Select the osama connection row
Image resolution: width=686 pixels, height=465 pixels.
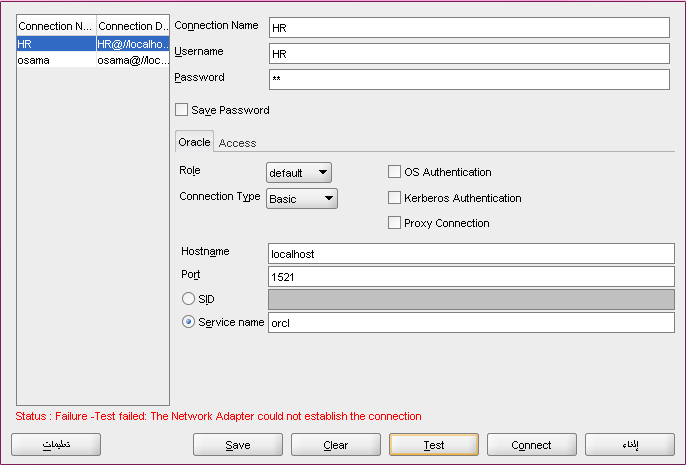(56, 60)
